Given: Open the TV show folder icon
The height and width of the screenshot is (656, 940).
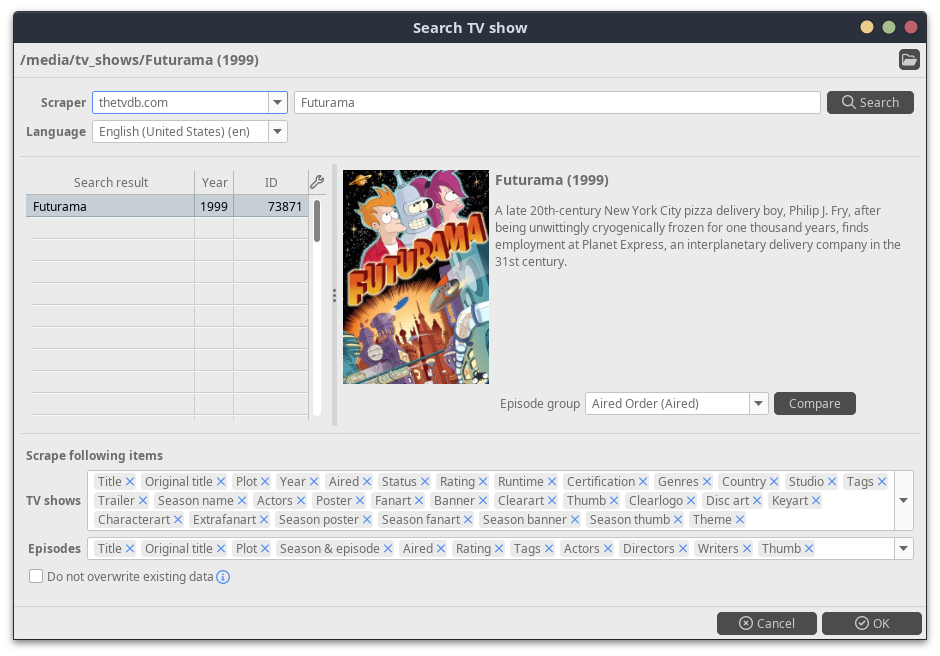Looking at the screenshot, I should tap(908, 60).
